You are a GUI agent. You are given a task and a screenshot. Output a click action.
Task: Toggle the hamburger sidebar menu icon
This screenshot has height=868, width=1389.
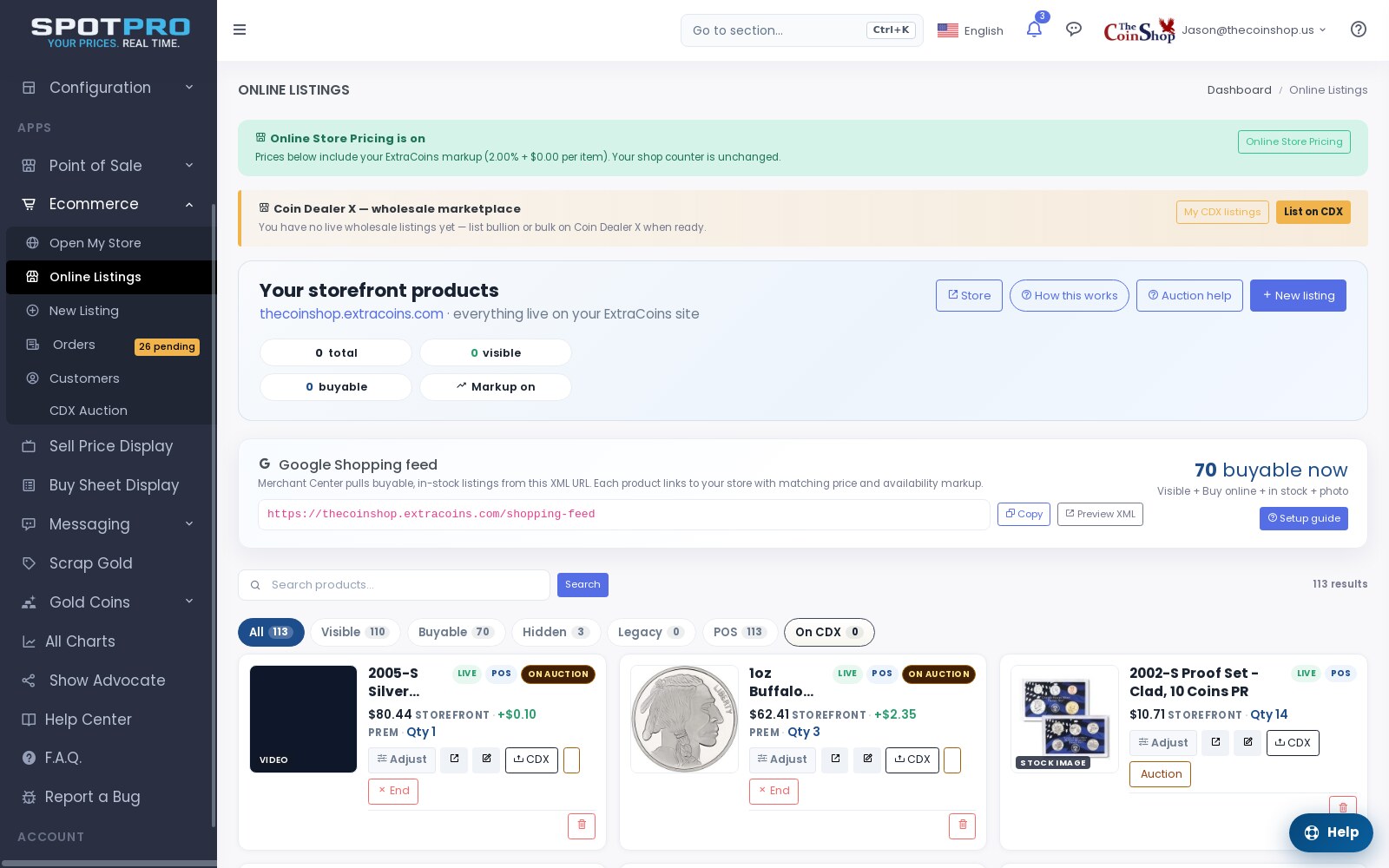(240, 30)
